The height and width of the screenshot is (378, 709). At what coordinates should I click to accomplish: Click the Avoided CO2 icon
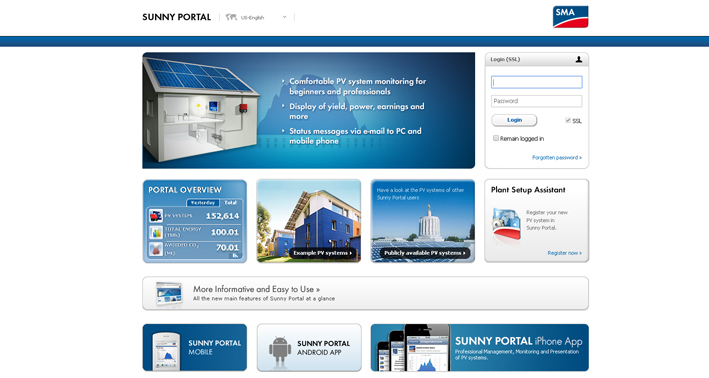[x=156, y=249]
